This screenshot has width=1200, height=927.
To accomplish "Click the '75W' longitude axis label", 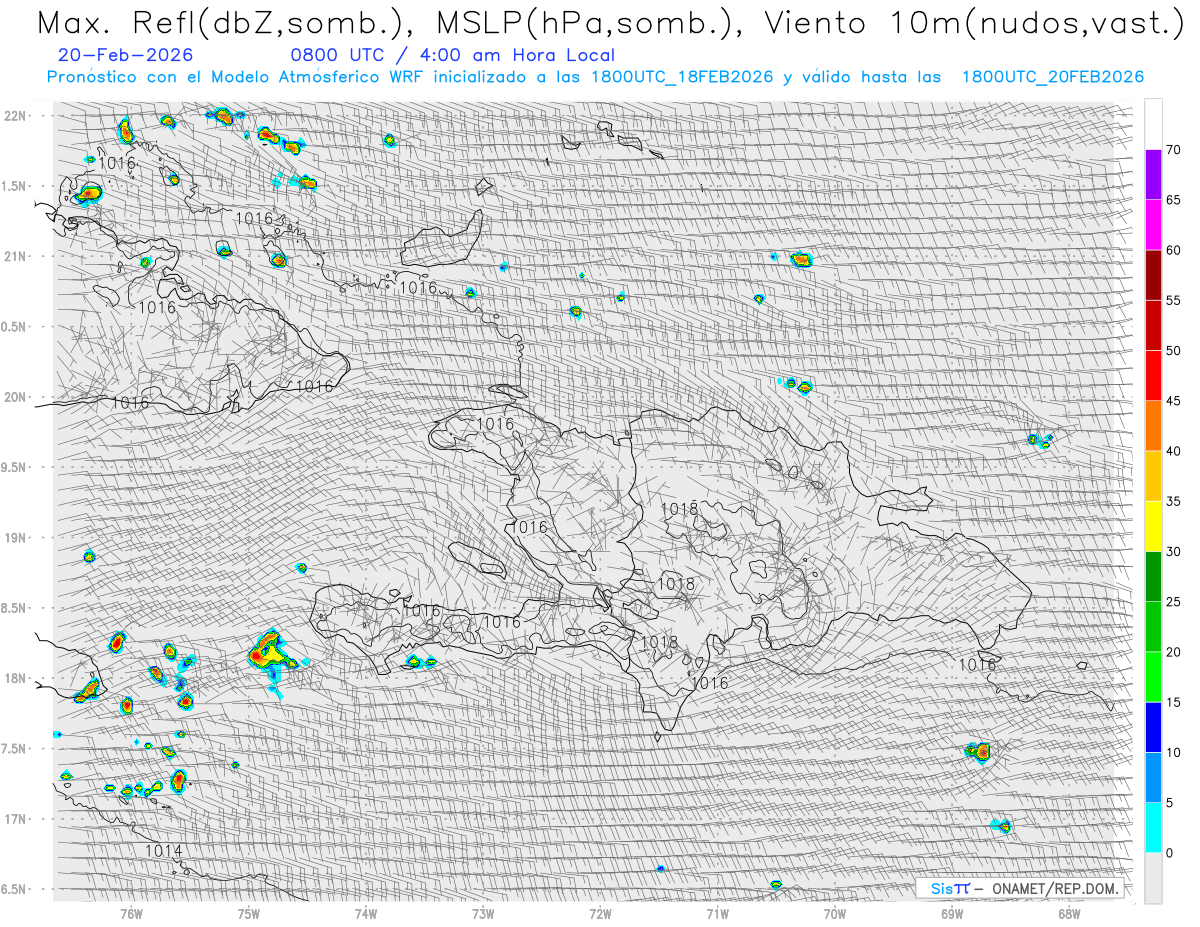I will 248,914.
